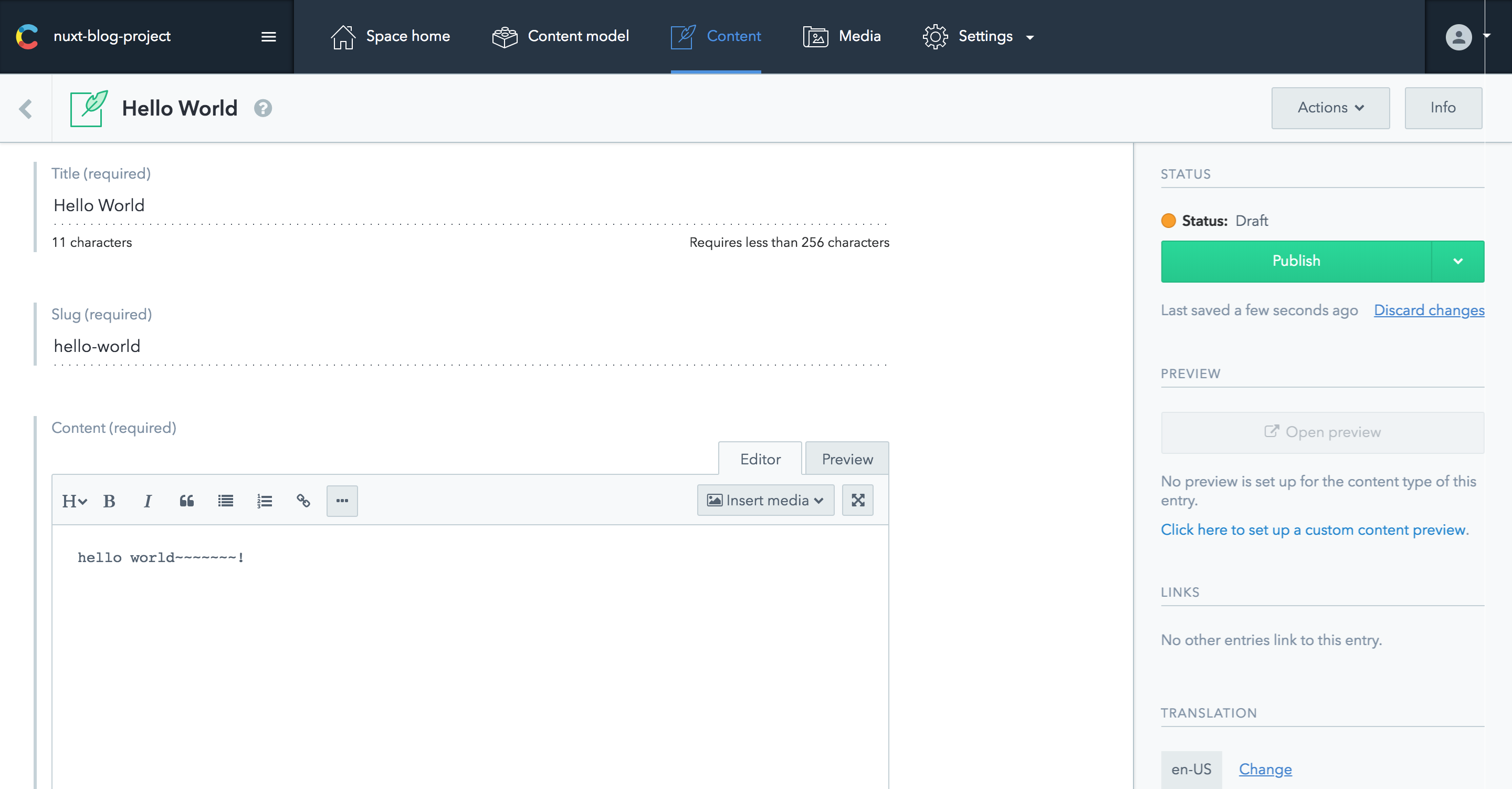
Task: Switch to the Preview tab
Action: [x=846, y=459]
